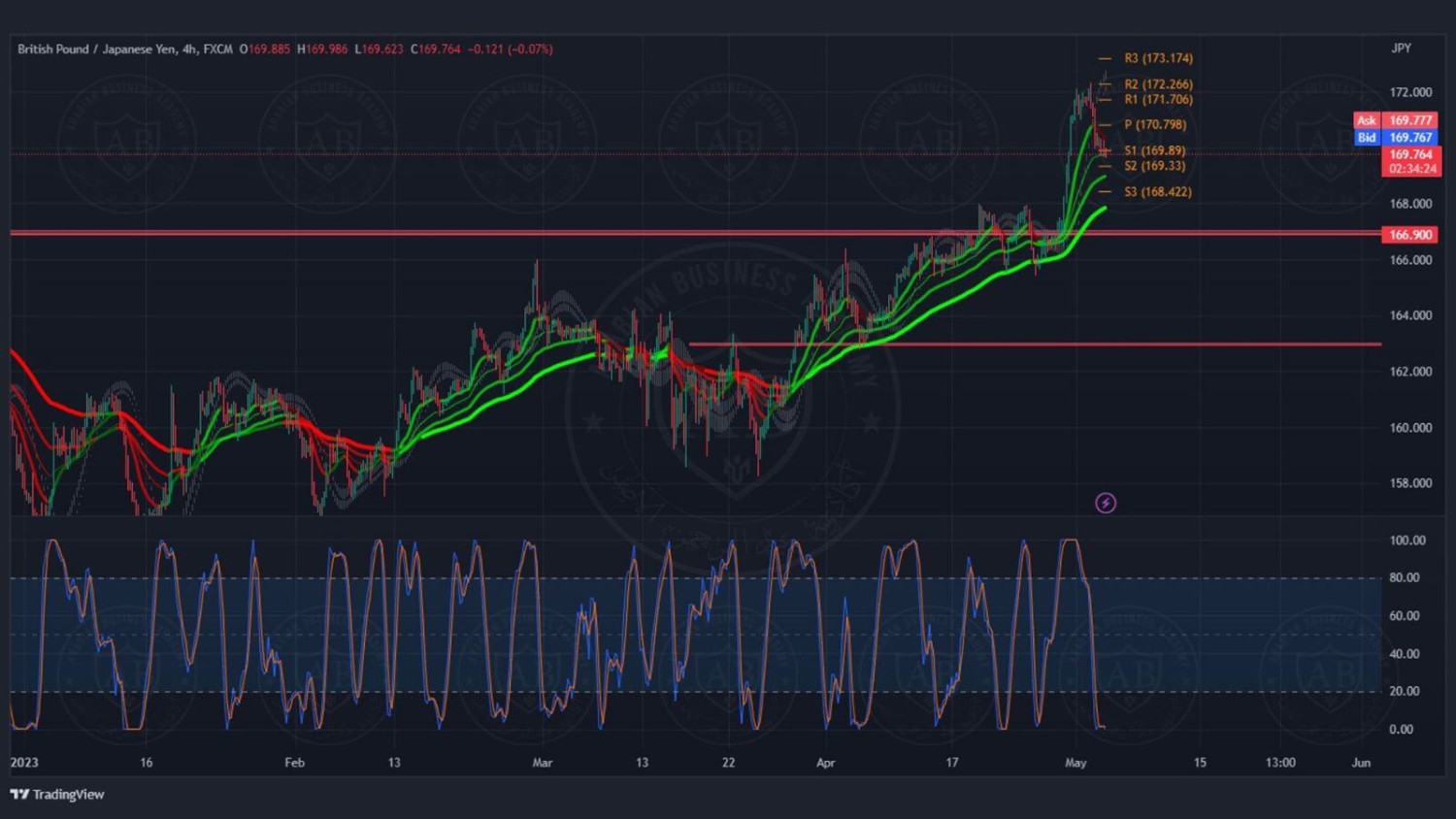Image resolution: width=1456 pixels, height=819 pixels.
Task: Click the time axis label 16
Action: point(147,763)
